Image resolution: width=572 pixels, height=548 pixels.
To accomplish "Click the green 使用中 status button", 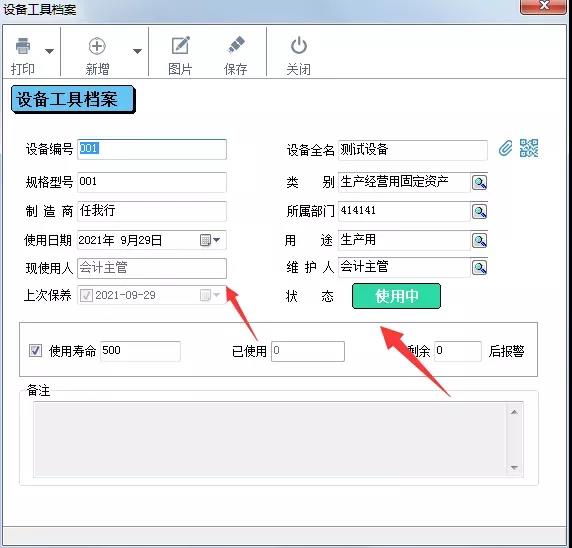I will click(x=396, y=296).
